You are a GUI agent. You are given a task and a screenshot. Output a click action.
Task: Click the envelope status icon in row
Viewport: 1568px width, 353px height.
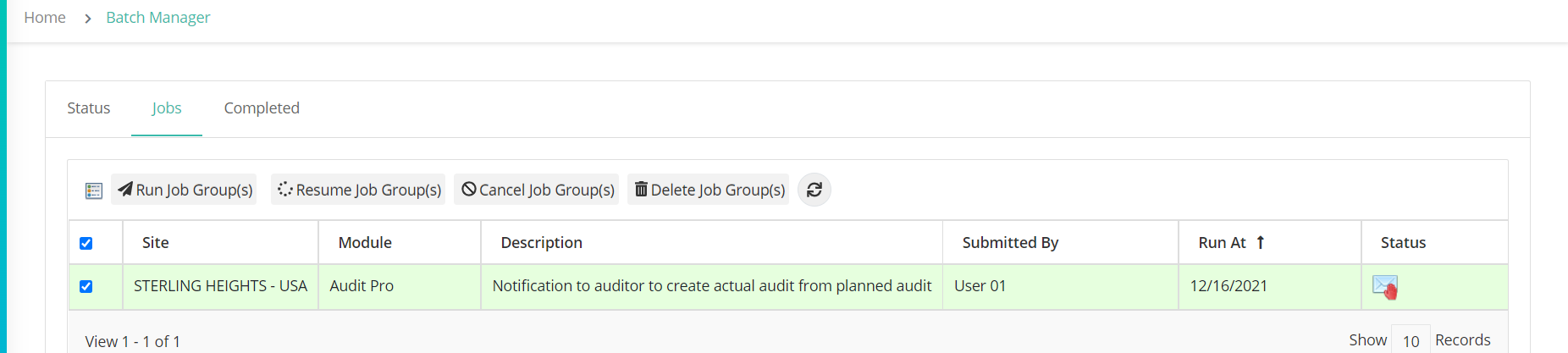1385,287
